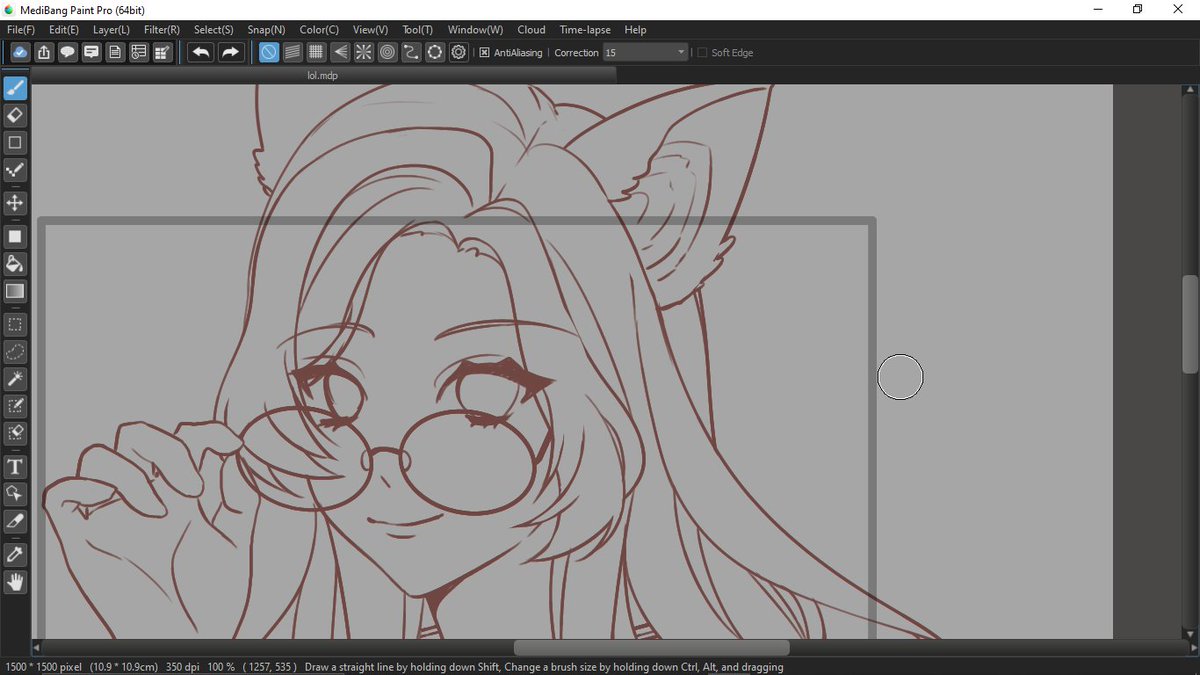Viewport: 1200px width, 675px height.
Task: Open the Edit menu
Action: click(64, 30)
